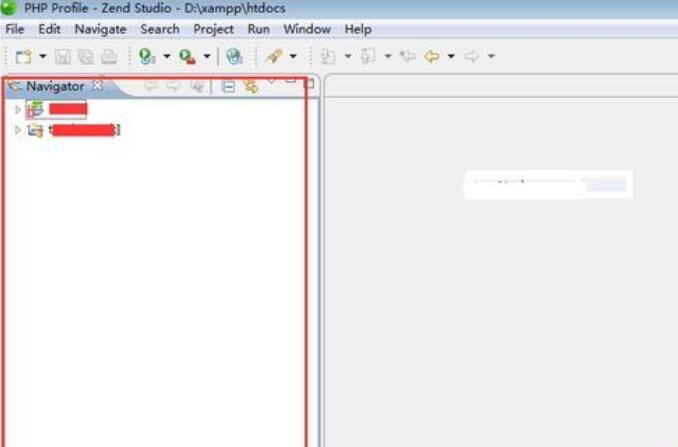Open the Search menu
The width and height of the screenshot is (678, 447).
[x=160, y=29]
